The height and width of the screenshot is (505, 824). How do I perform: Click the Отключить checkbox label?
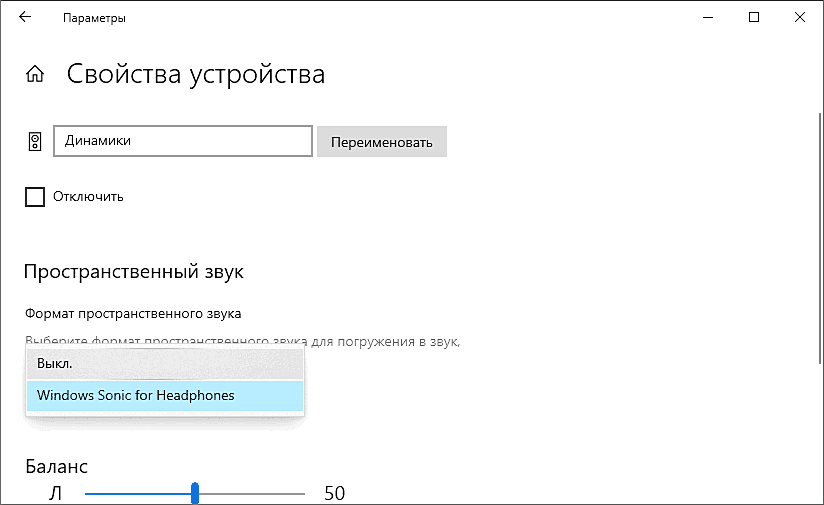tap(89, 196)
